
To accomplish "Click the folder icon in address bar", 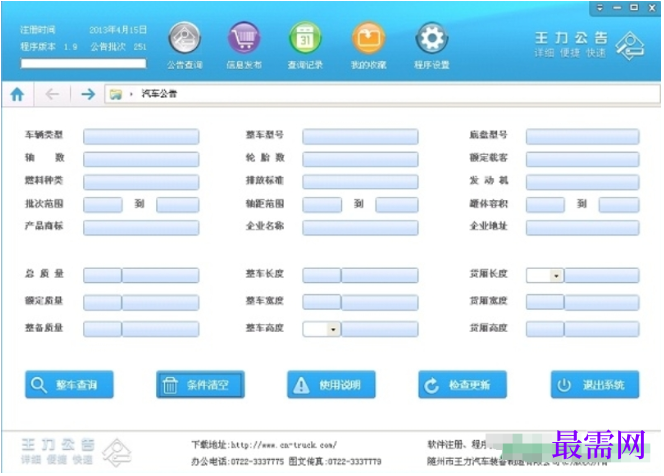I will click(x=116, y=94).
